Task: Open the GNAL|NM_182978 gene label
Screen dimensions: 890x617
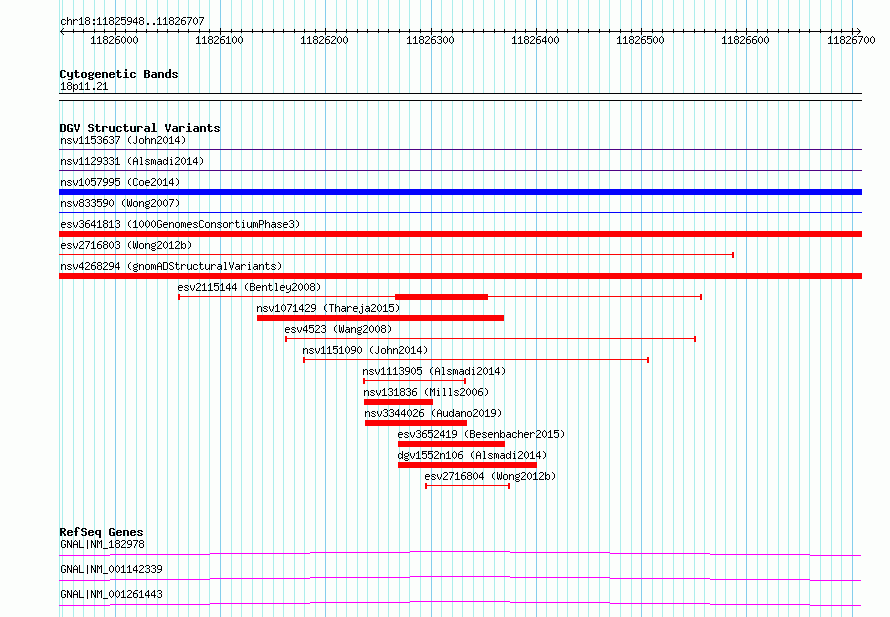Action: (x=102, y=544)
